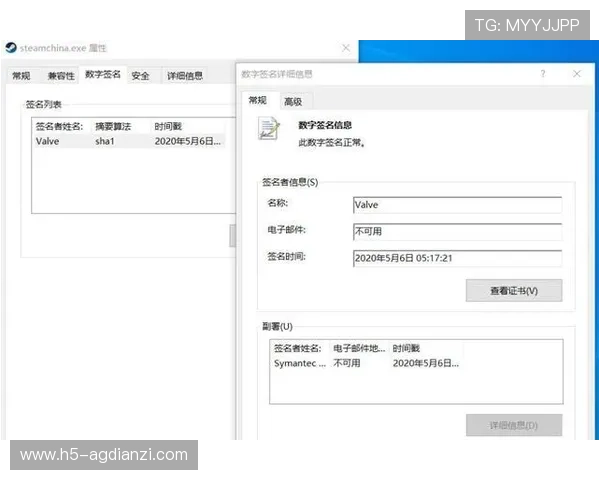Select the Valve row in signature list

[x=130, y=141]
